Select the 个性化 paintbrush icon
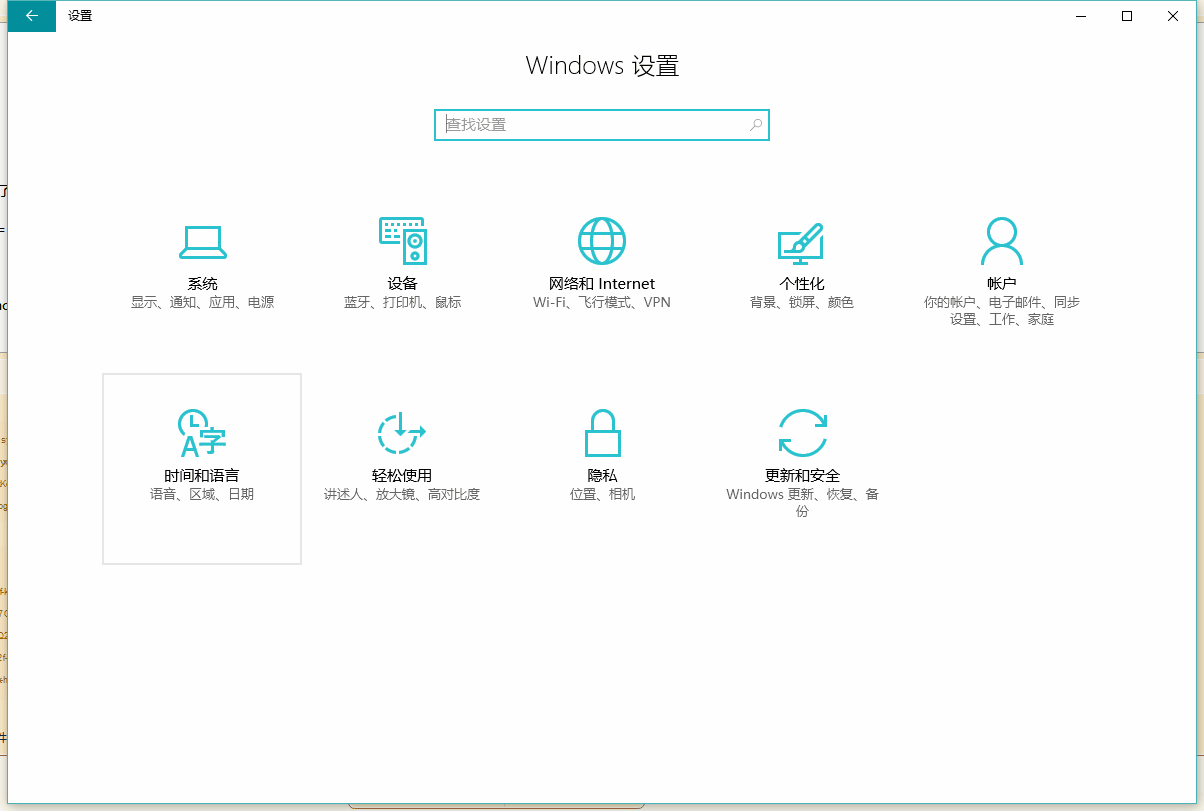Image resolution: width=1204 pixels, height=811 pixels. 801,241
